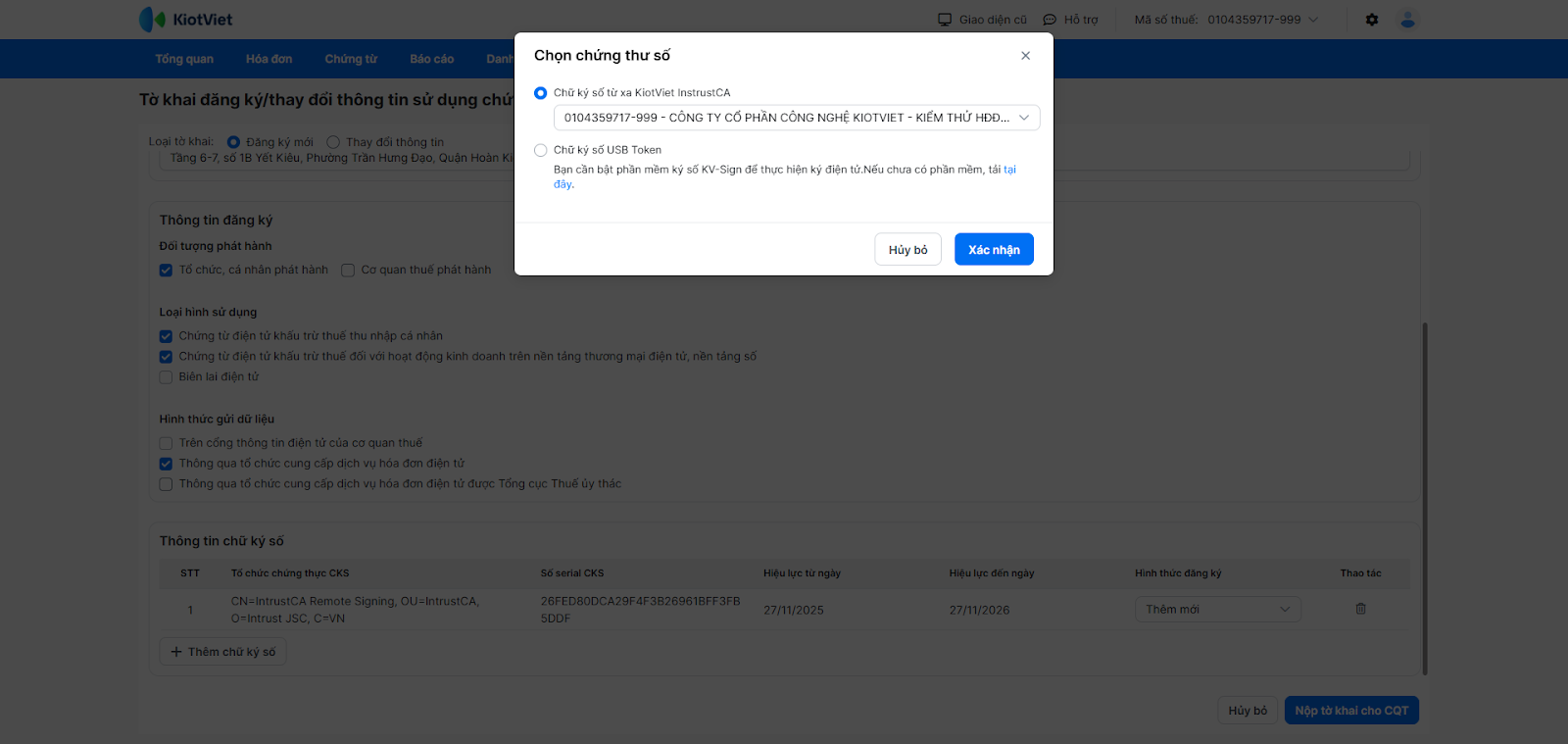
Task: Click the user account avatar icon
Action: point(1408,20)
